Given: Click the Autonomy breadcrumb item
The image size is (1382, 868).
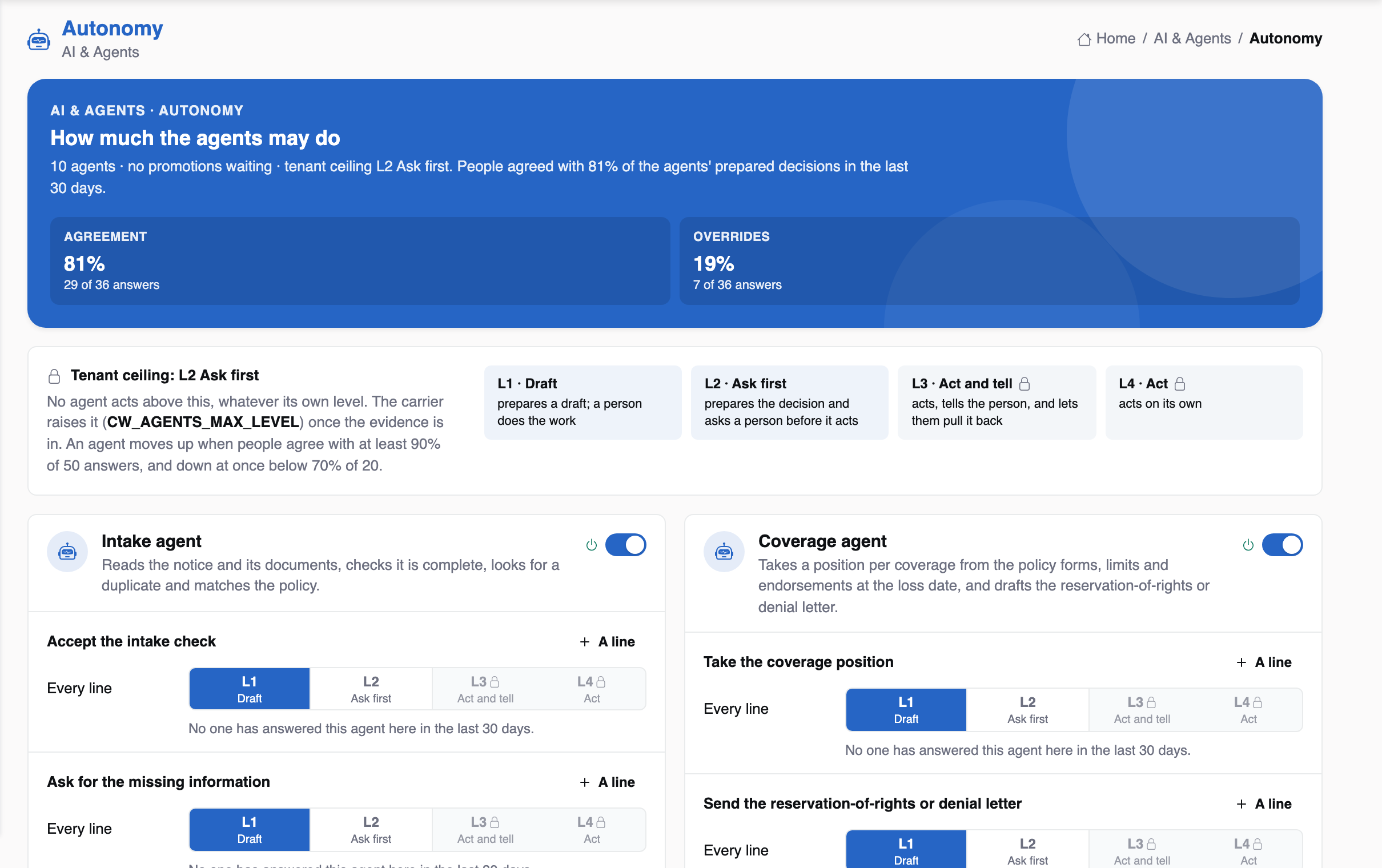Looking at the screenshot, I should click(x=1285, y=38).
